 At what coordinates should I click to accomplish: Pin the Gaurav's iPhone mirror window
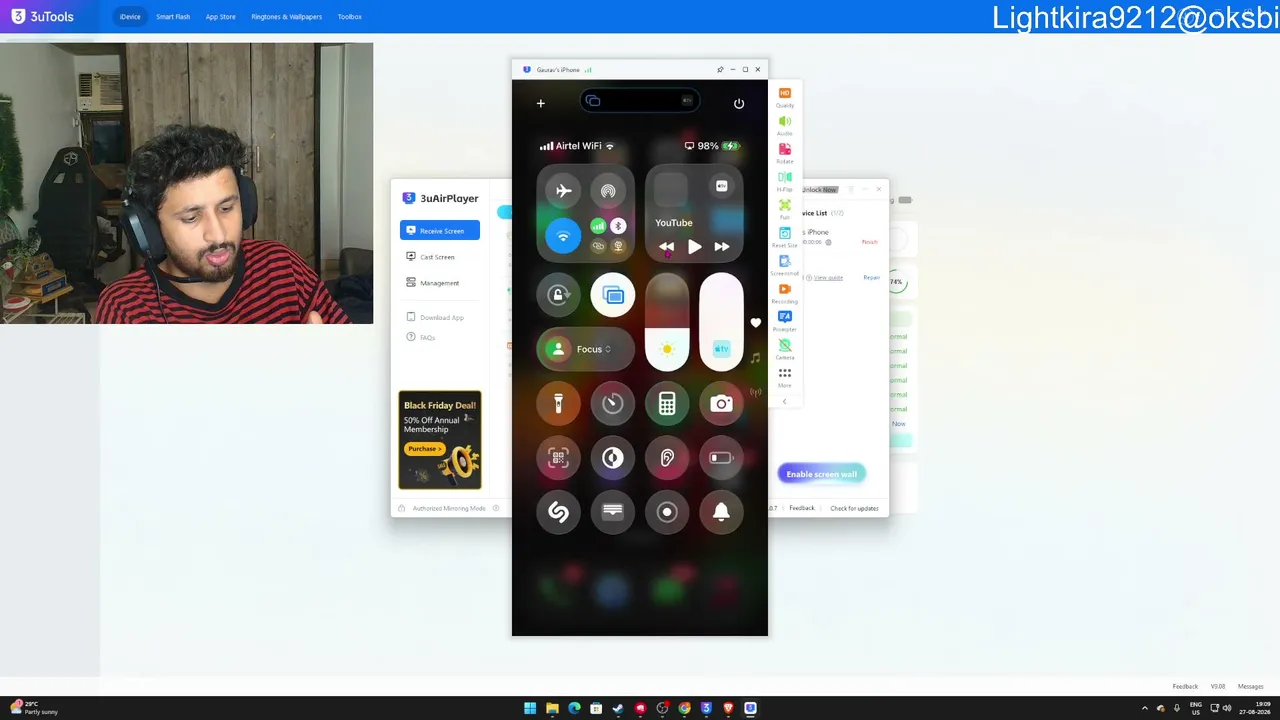tap(720, 70)
